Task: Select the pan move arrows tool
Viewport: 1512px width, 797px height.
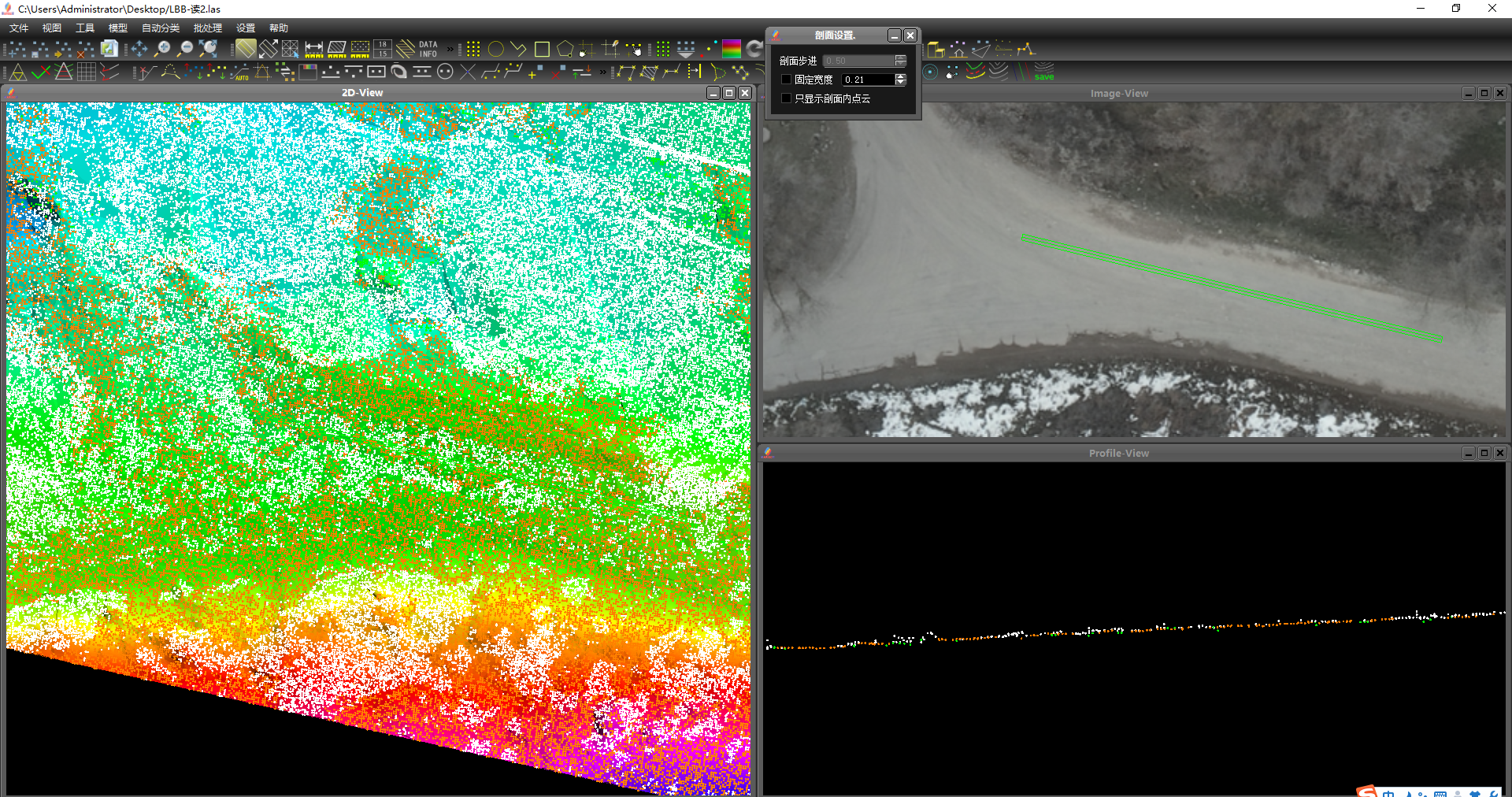Action: point(139,50)
